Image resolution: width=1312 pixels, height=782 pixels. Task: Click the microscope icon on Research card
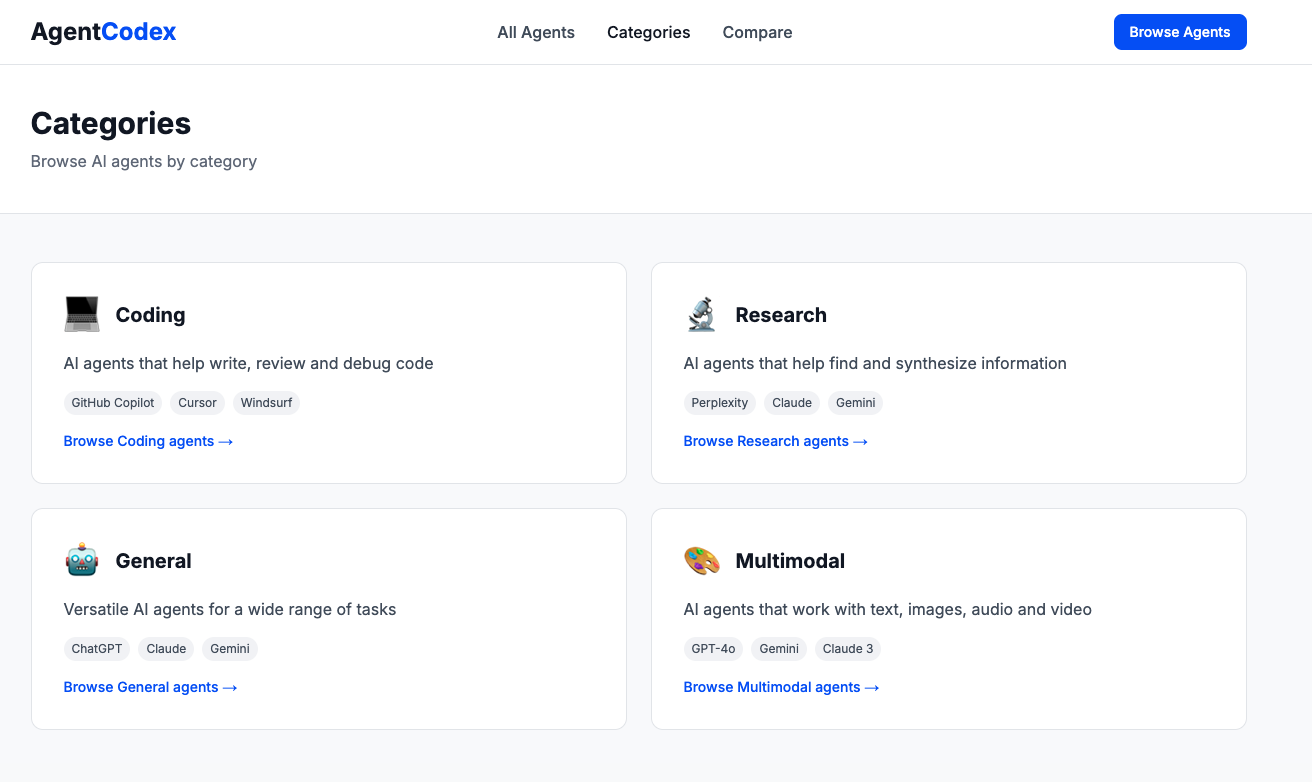pyautogui.click(x=701, y=313)
